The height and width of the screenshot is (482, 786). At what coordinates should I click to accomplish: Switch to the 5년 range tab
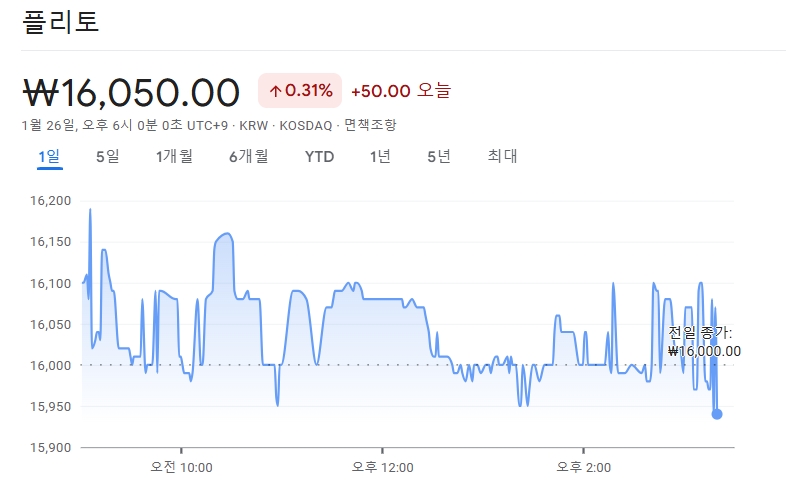[439, 157]
